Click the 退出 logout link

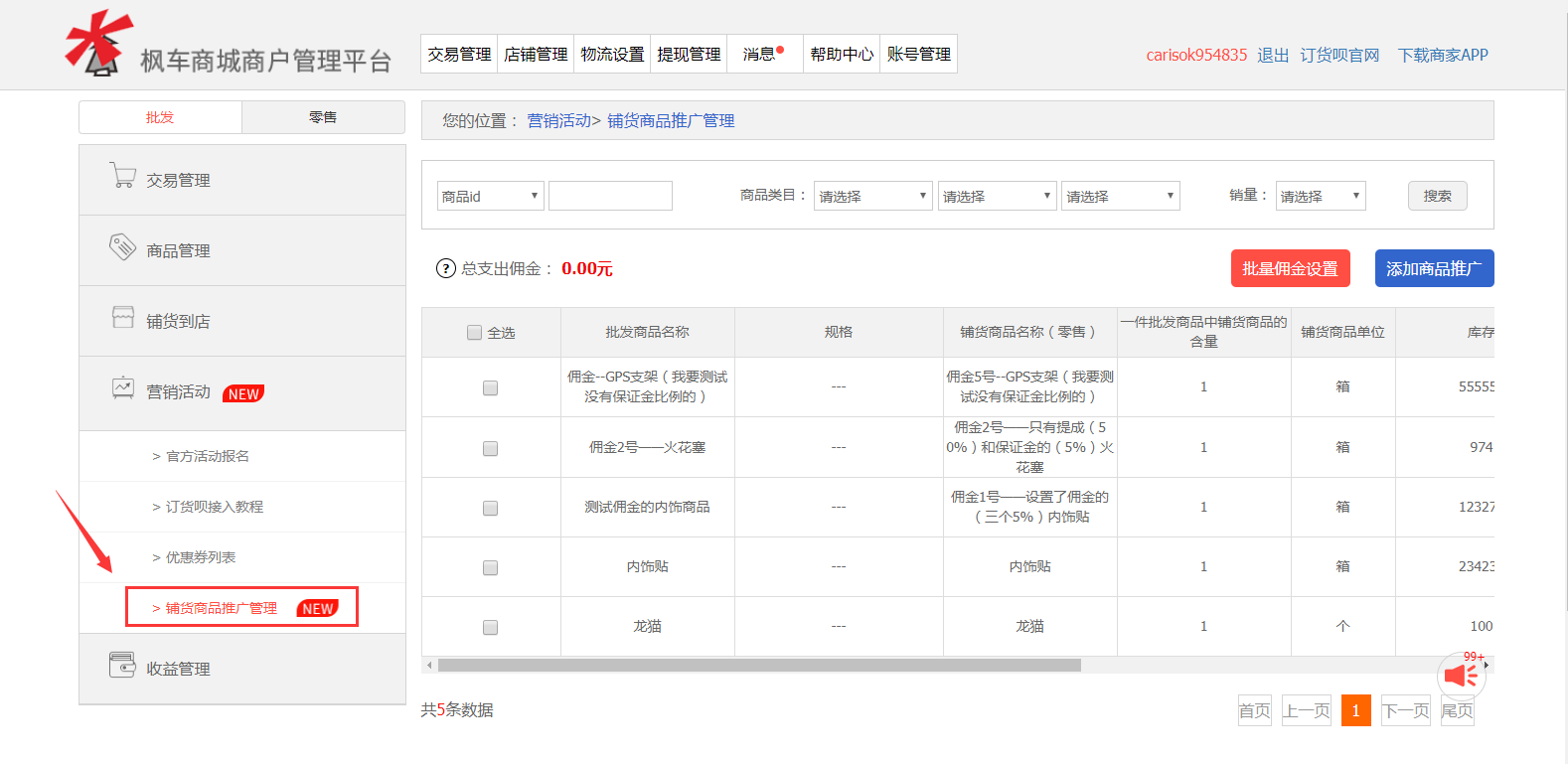click(x=1273, y=55)
